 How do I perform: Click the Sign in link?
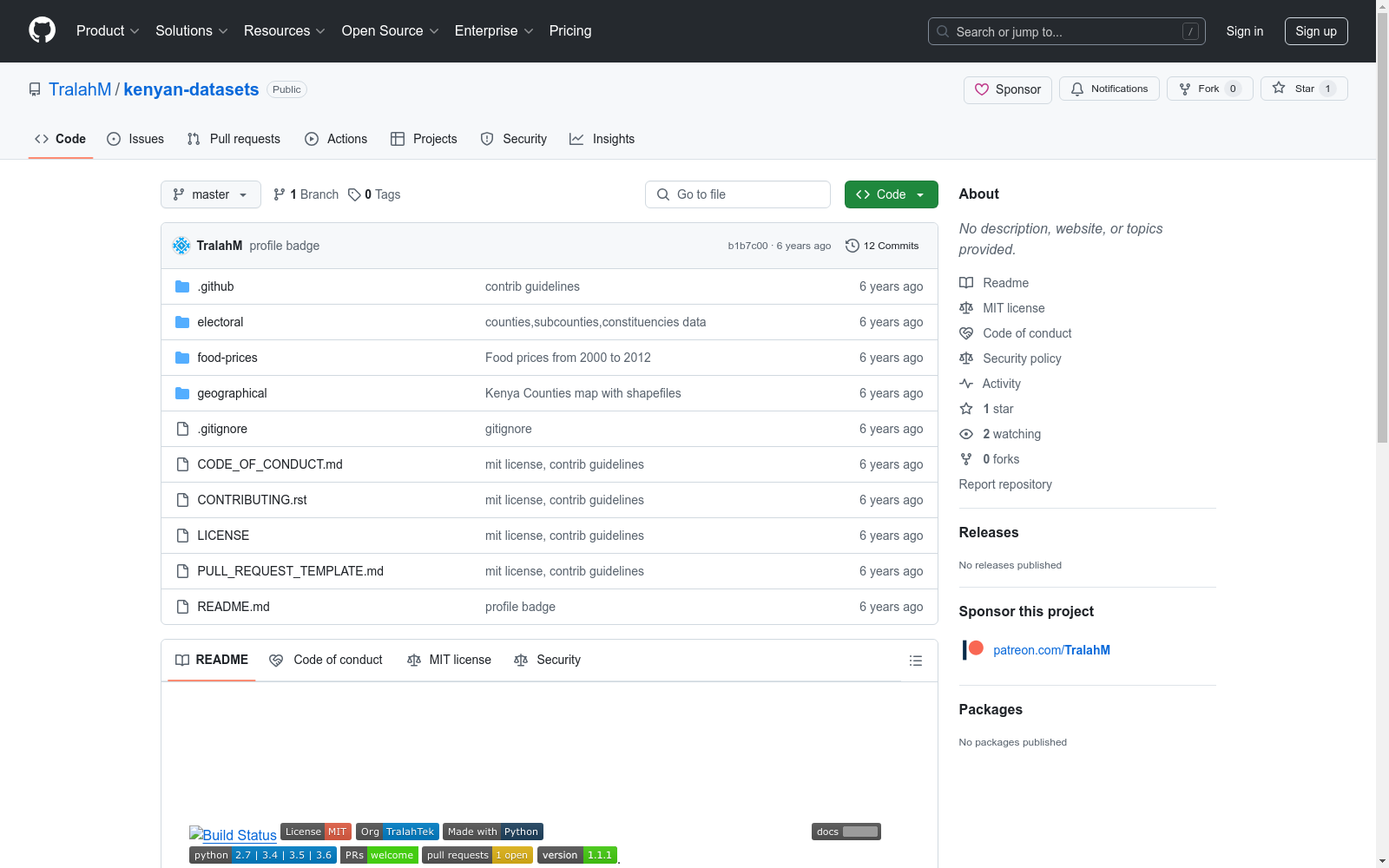coord(1245,31)
